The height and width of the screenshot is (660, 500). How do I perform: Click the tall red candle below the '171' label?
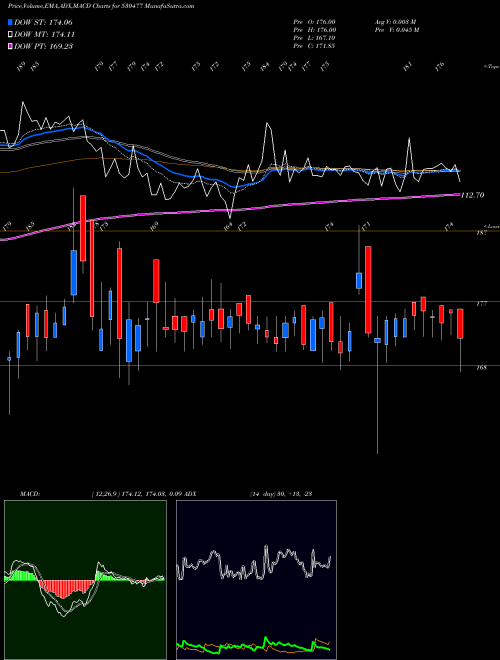tap(368, 290)
